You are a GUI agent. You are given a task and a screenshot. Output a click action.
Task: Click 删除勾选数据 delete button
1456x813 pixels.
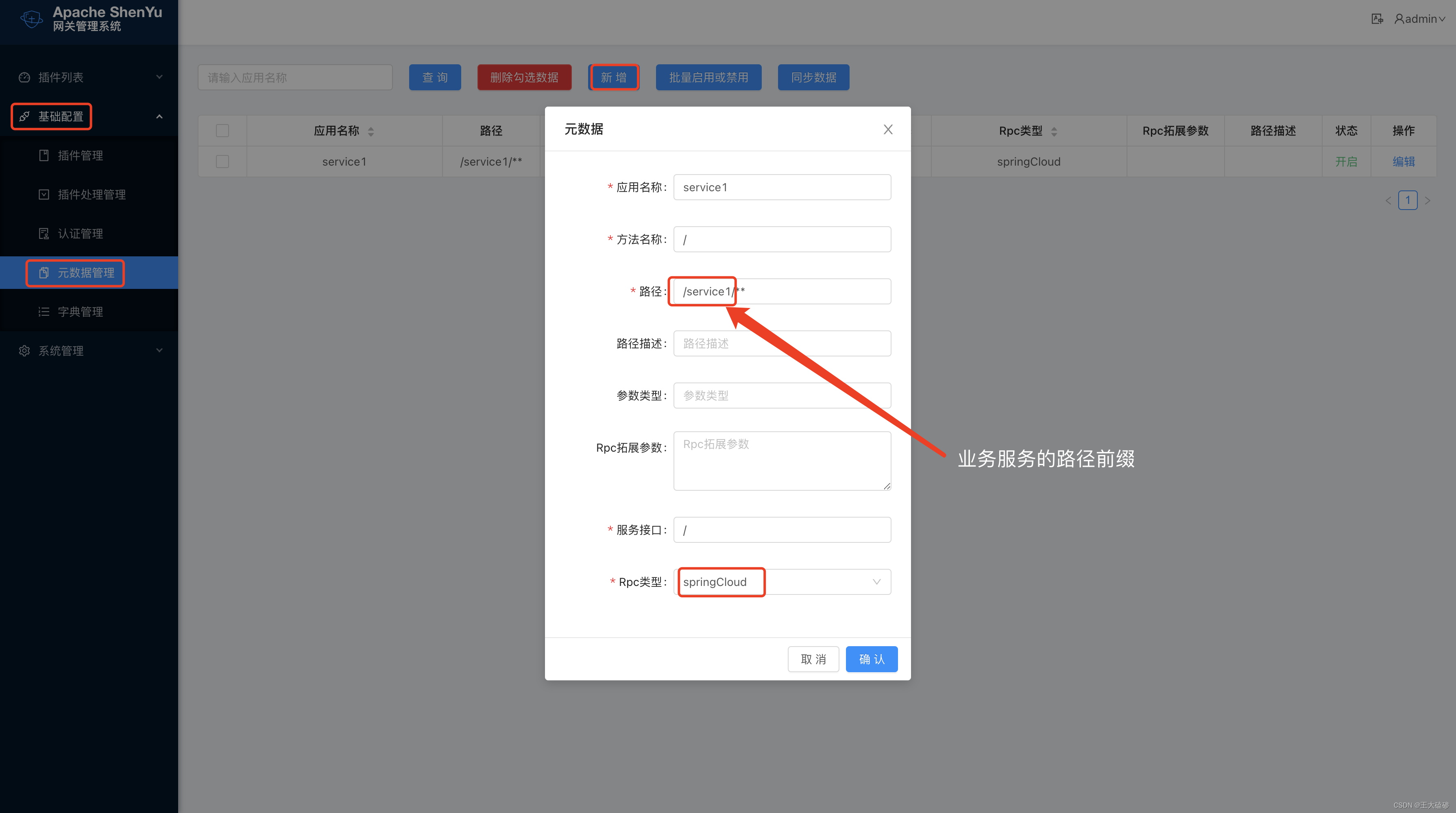pos(524,77)
